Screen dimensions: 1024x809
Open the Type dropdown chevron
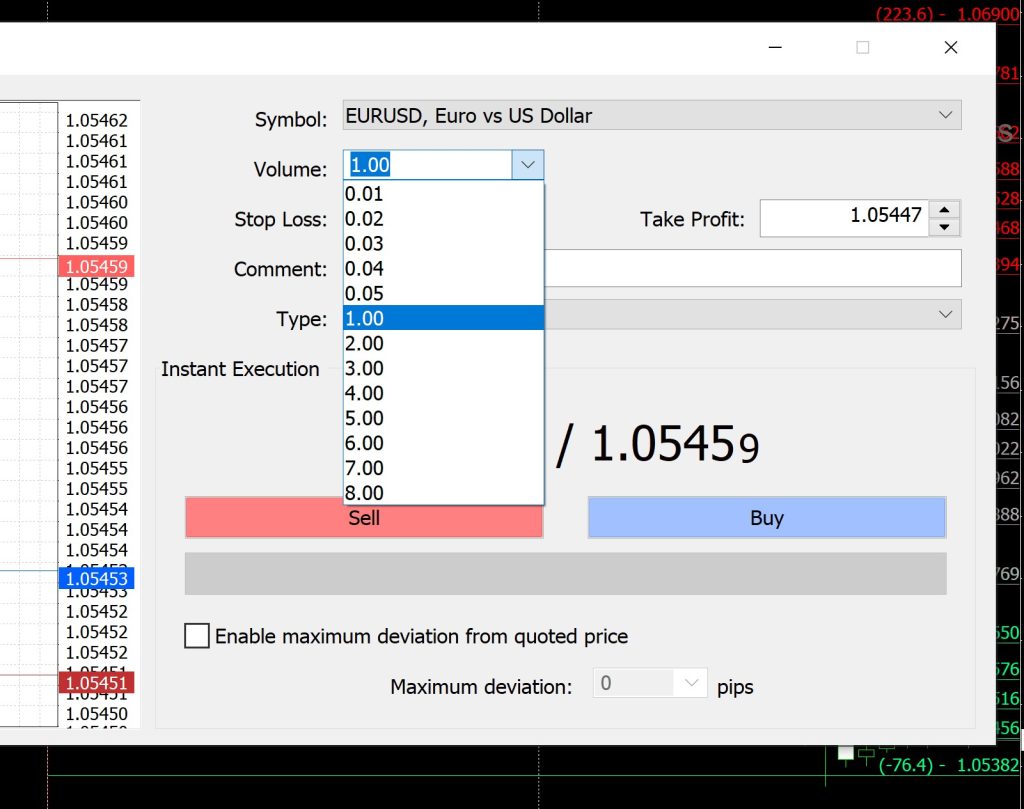coord(945,314)
